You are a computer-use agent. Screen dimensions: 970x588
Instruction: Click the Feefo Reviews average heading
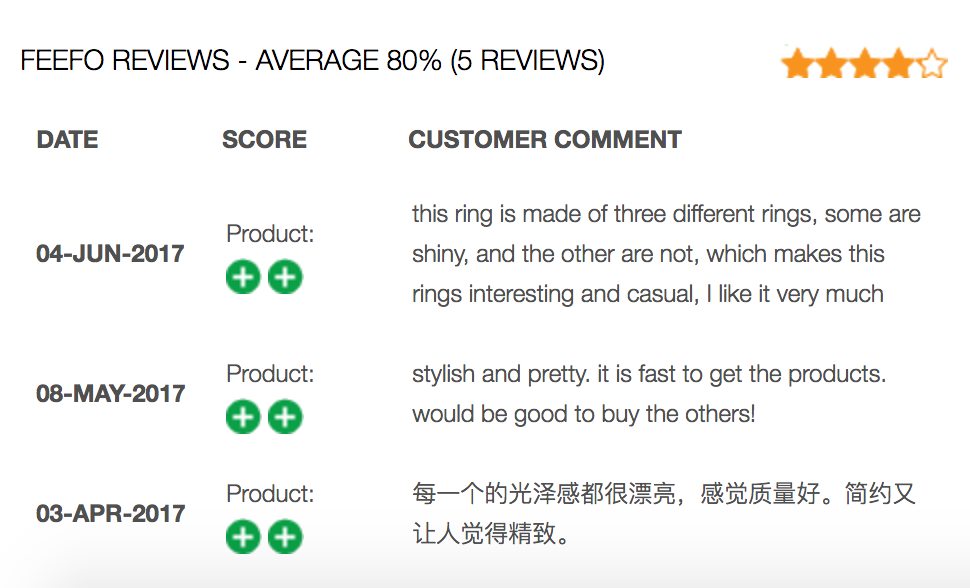point(312,61)
